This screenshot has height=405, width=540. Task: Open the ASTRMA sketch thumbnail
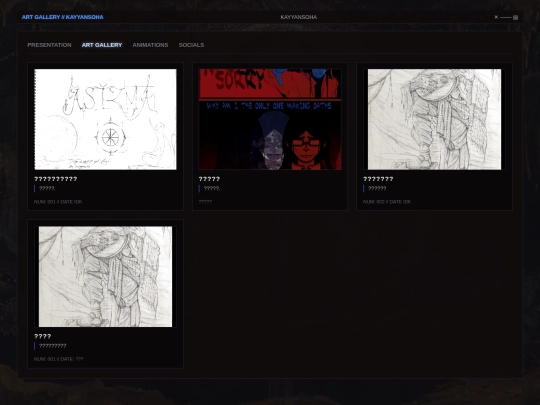click(x=105, y=119)
